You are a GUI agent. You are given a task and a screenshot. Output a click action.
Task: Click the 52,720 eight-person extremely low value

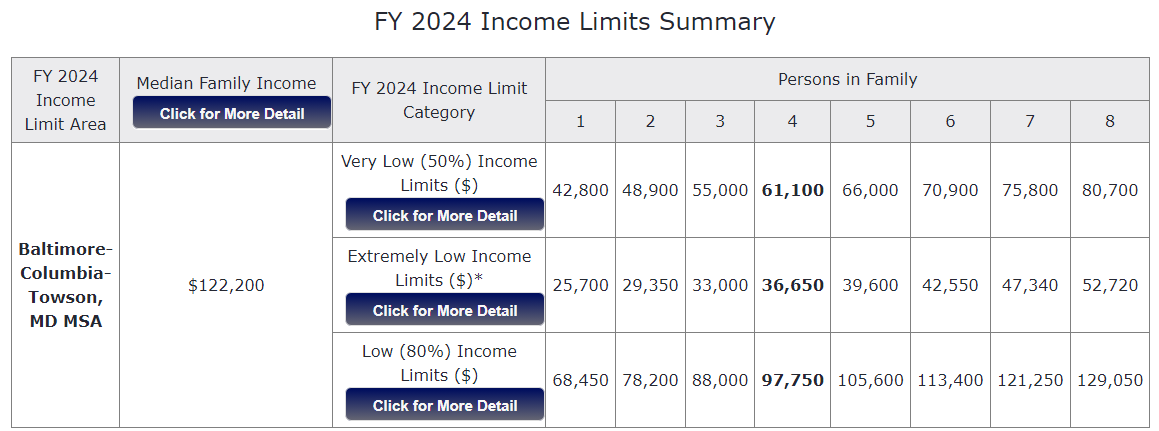click(1109, 285)
